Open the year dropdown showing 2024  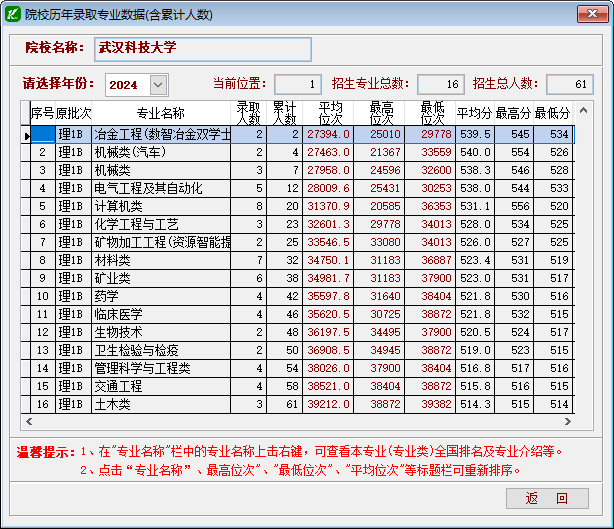pos(158,85)
